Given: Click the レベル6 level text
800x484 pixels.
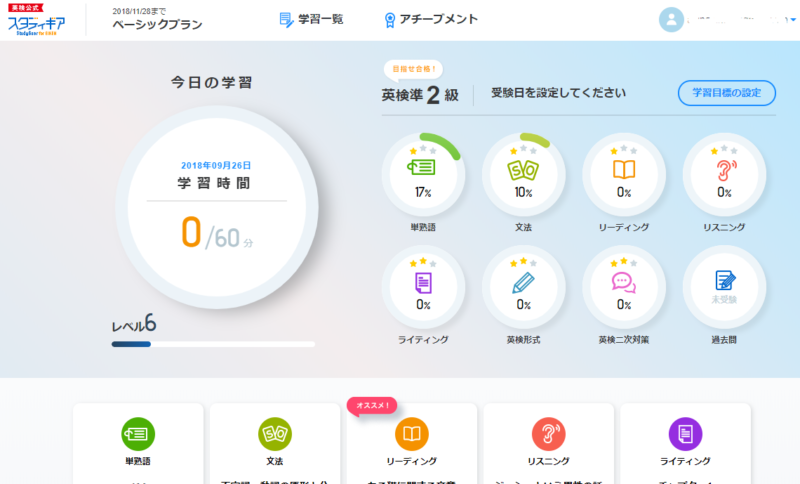Looking at the screenshot, I should click(x=134, y=323).
